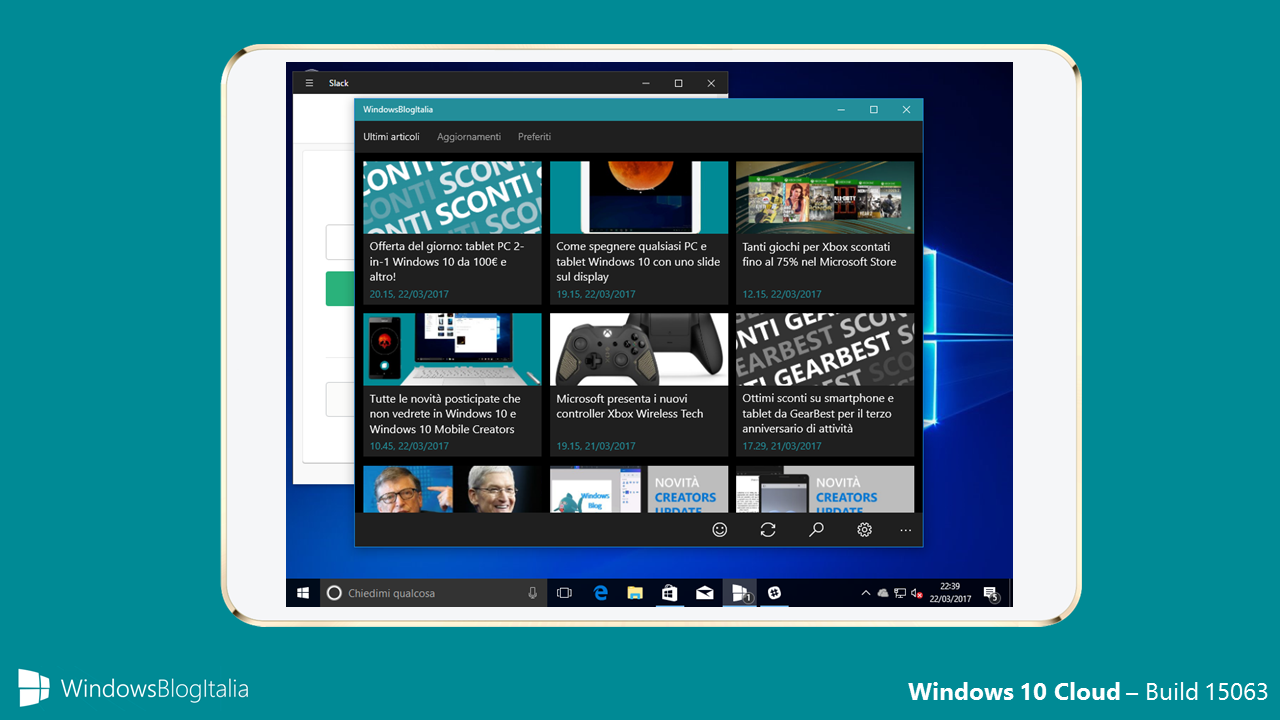Image resolution: width=1280 pixels, height=720 pixels.
Task: Open the Store from taskbar
Action: point(670,593)
